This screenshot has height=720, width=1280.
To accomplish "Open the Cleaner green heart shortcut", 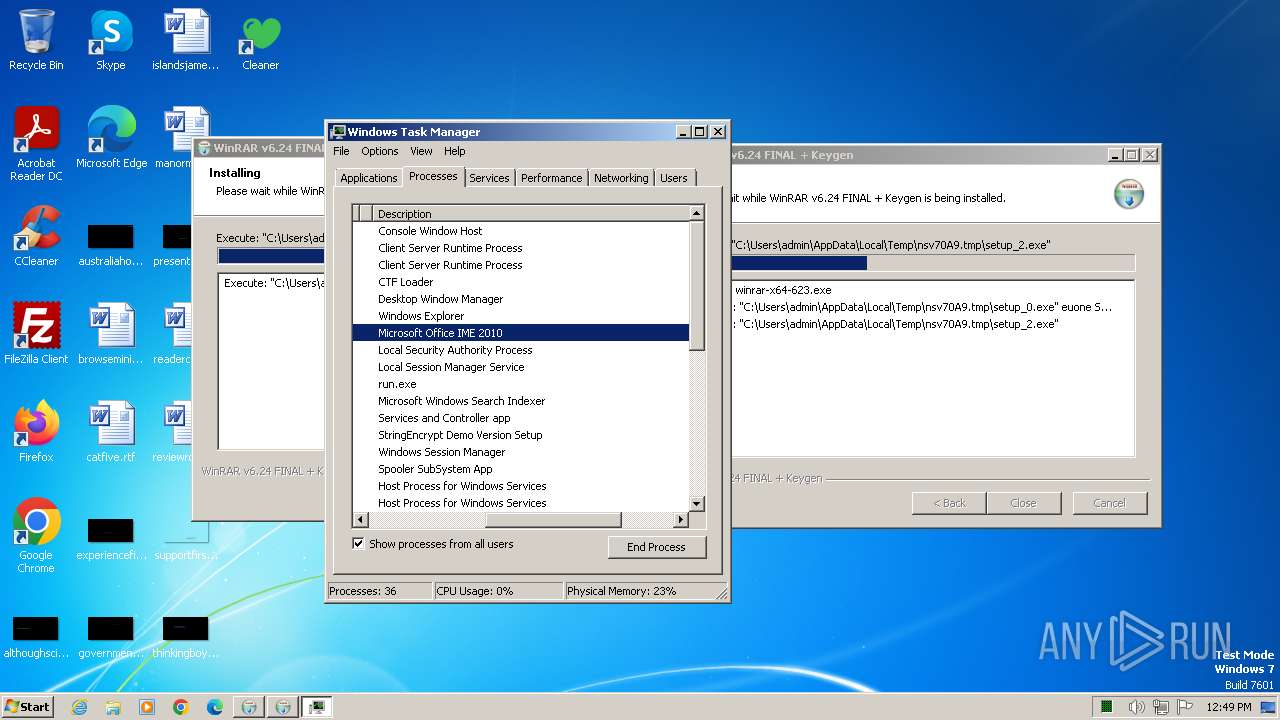I will [260, 40].
